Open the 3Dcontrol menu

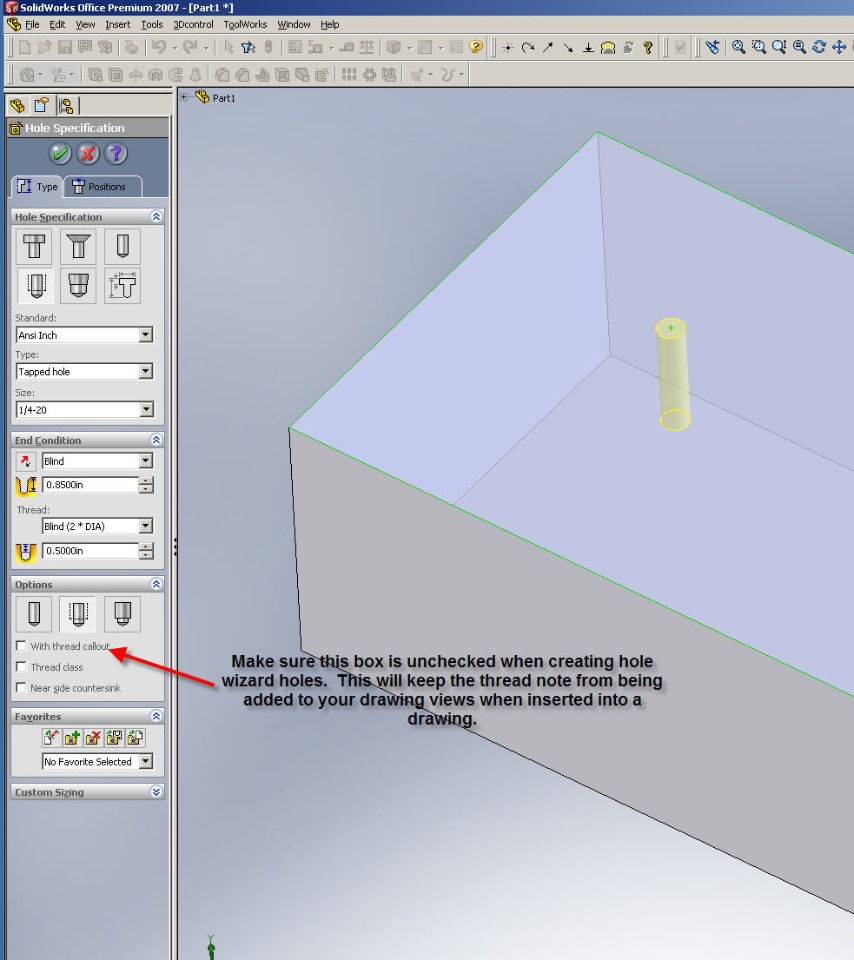point(193,24)
